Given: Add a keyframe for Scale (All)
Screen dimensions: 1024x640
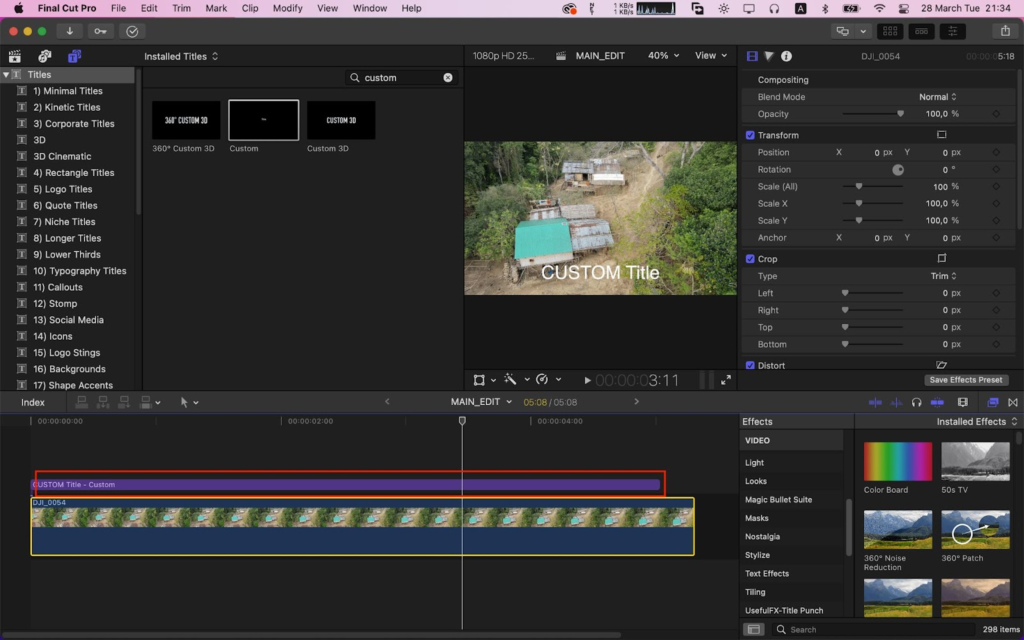Looking at the screenshot, I should 996,186.
